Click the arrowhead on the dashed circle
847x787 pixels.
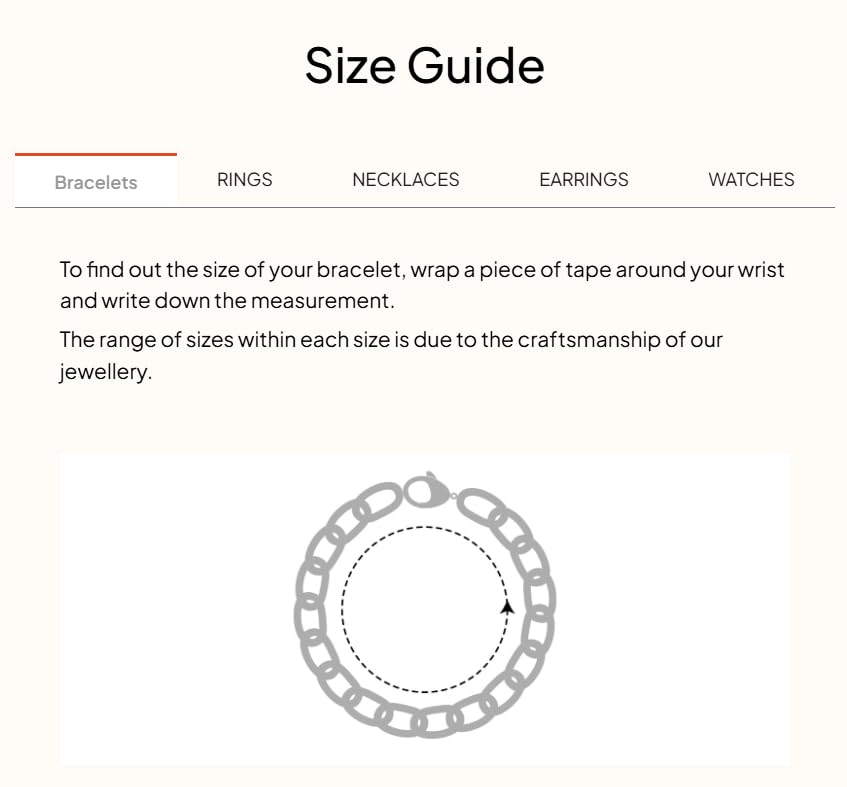tap(507, 606)
